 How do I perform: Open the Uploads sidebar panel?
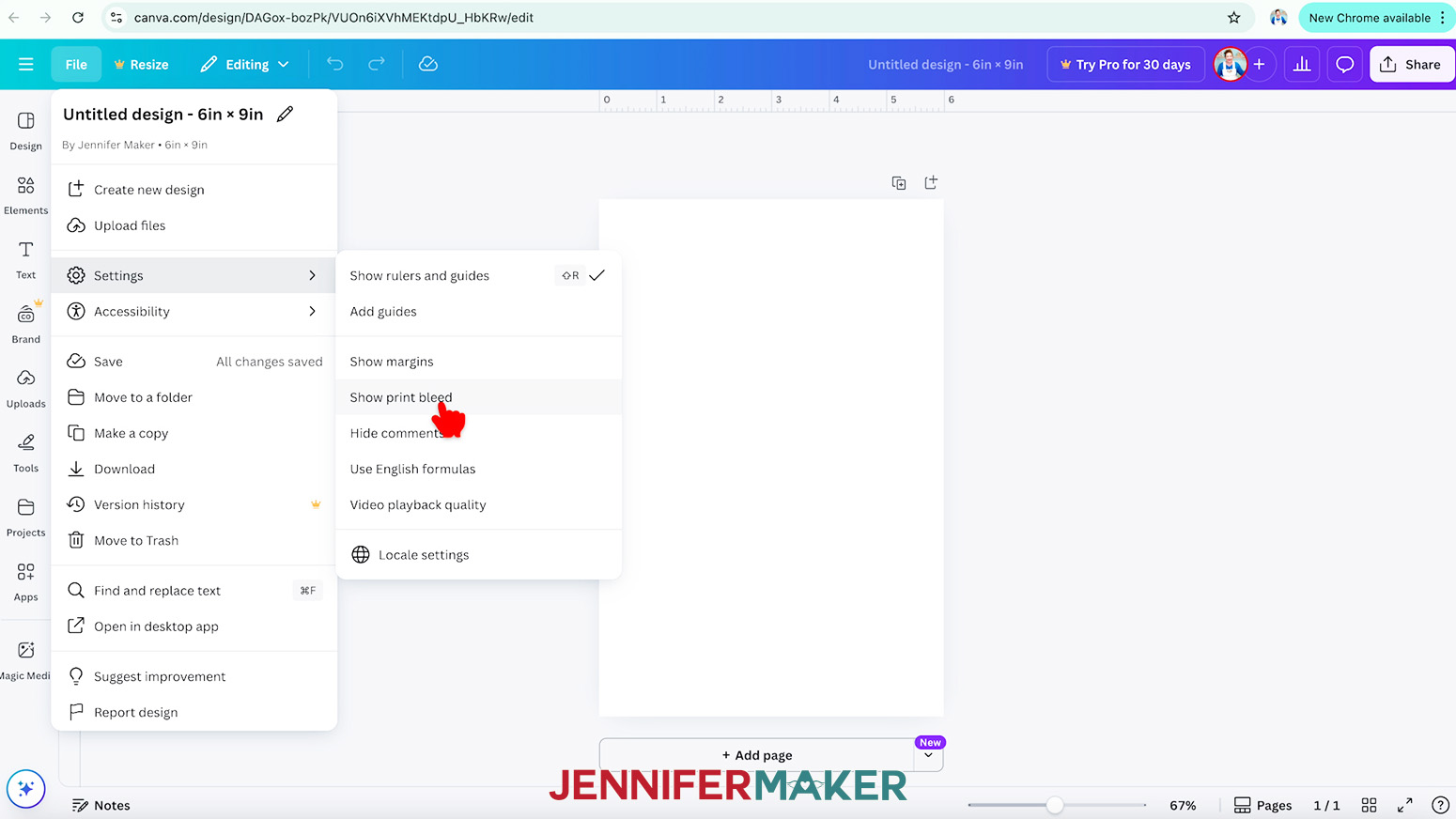(x=25, y=389)
